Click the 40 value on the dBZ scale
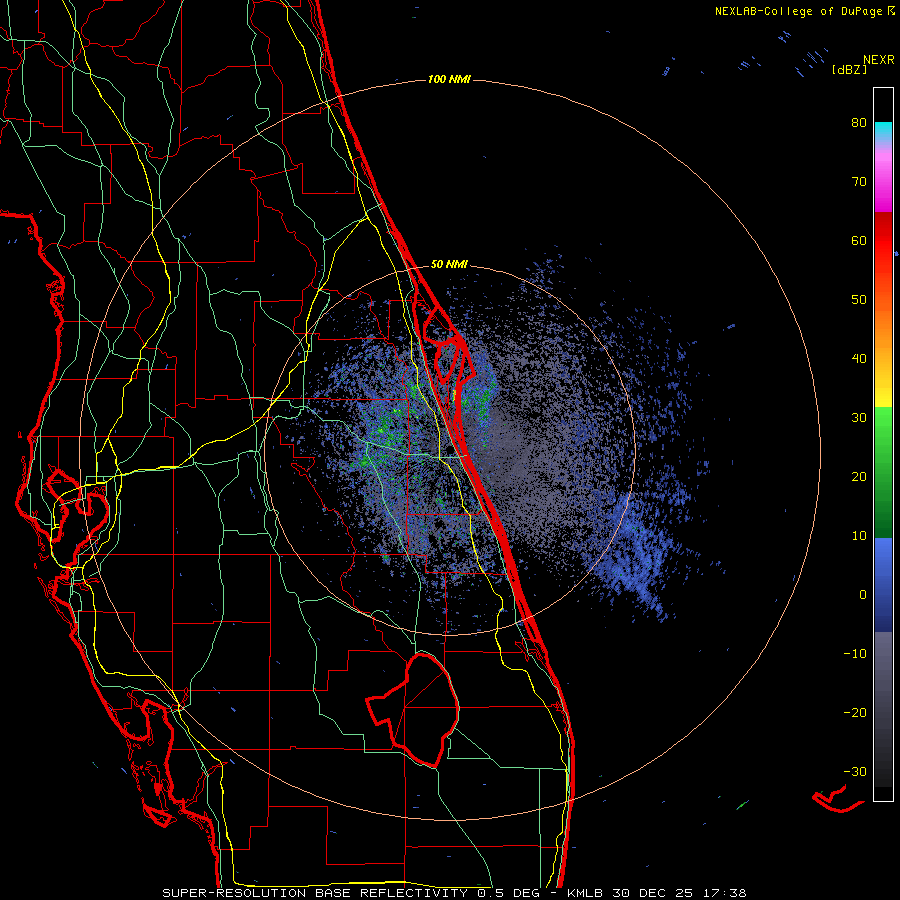 click(859, 359)
